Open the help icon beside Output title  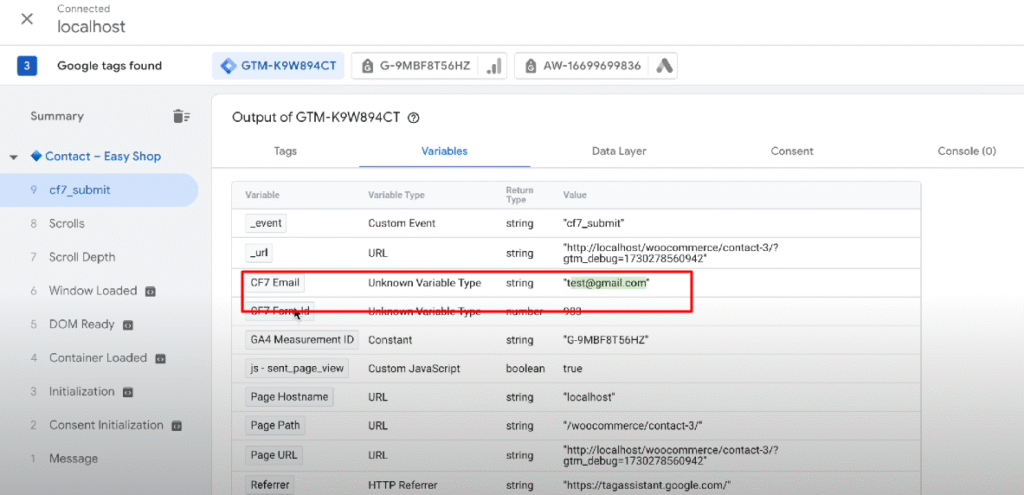click(x=413, y=118)
